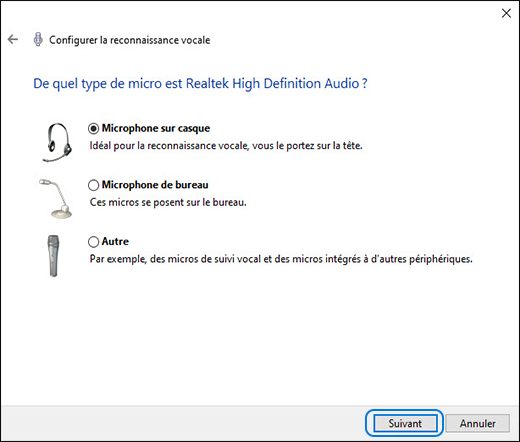Go back with the arrow icon
Viewport: 520px width, 442px height.
(x=13, y=40)
